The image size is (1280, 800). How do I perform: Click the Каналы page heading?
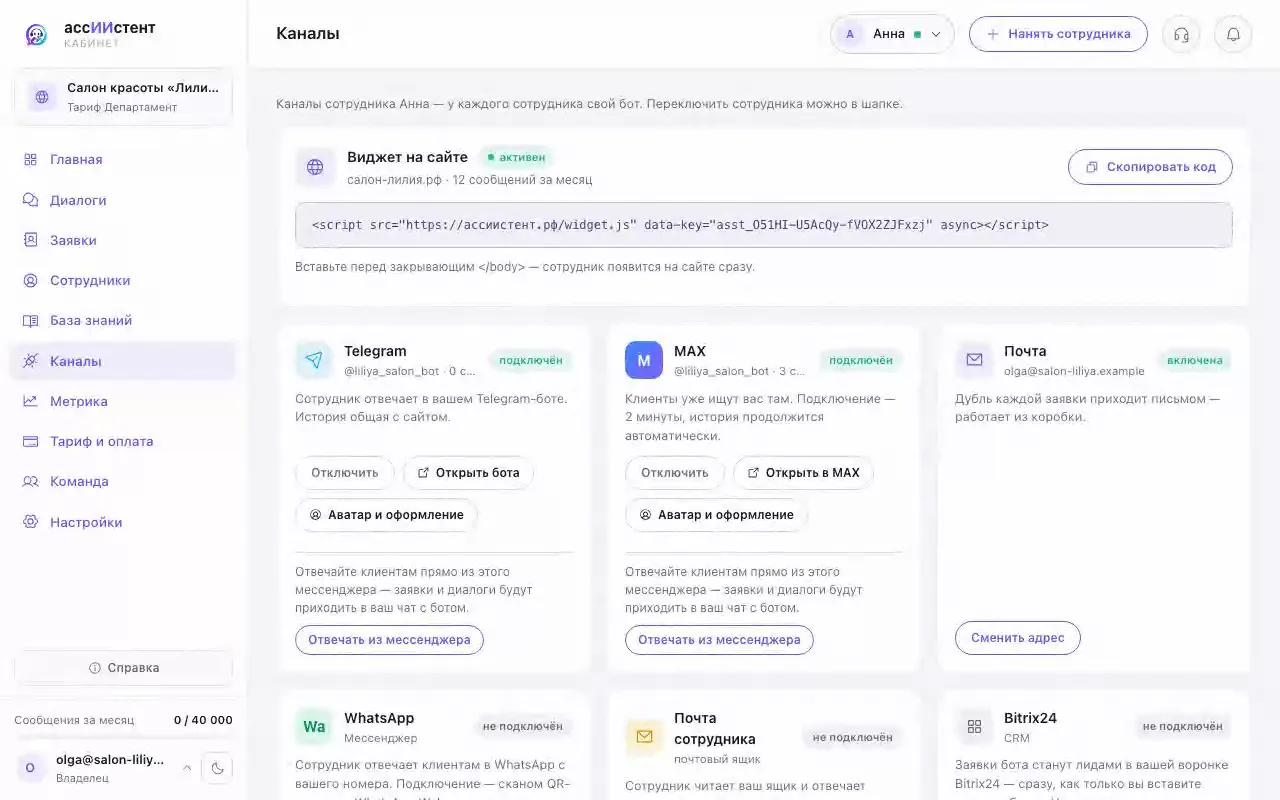(x=308, y=34)
